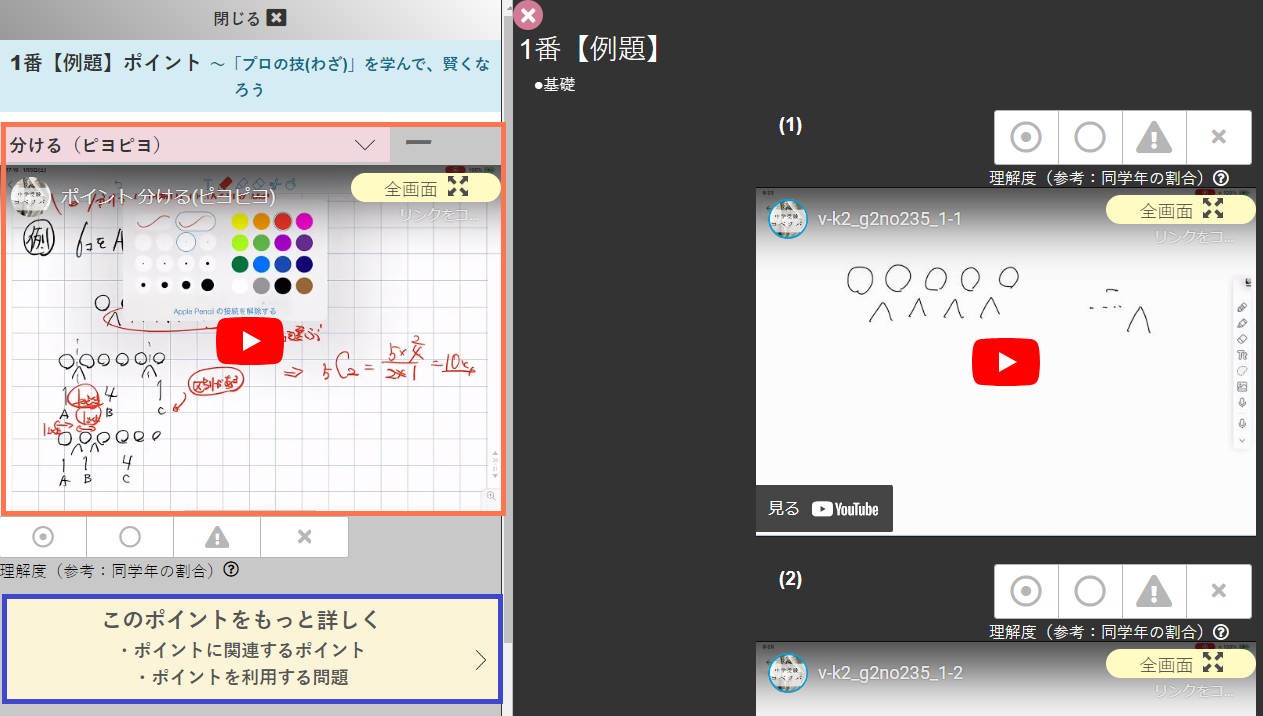Pick the red color swatch in the pen palette
The height and width of the screenshot is (716, 1263).
click(x=283, y=221)
